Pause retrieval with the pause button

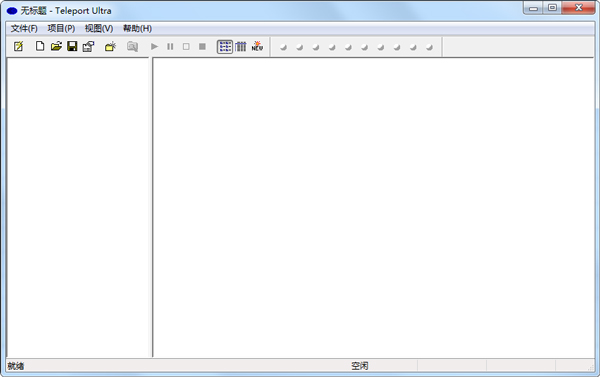pyautogui.click(x=170, y=46)
